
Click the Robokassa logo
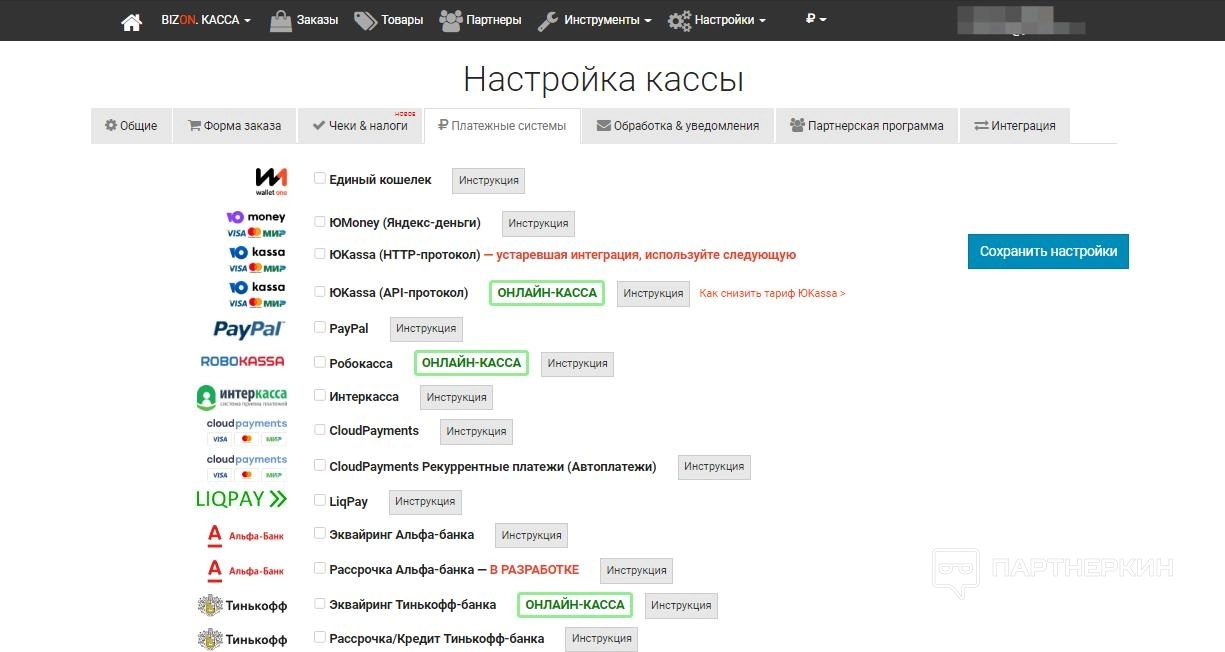point(242,361)
